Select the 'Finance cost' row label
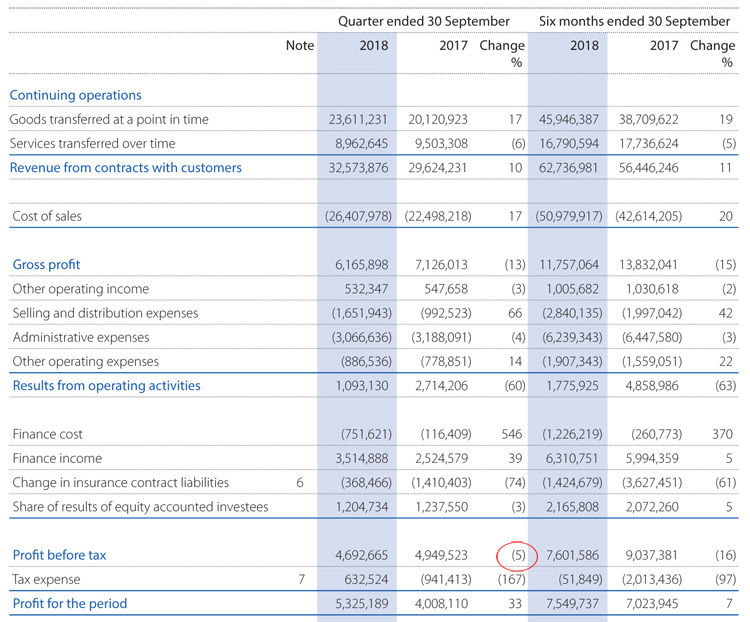This screenshot has width=750, height=622. 47,434
